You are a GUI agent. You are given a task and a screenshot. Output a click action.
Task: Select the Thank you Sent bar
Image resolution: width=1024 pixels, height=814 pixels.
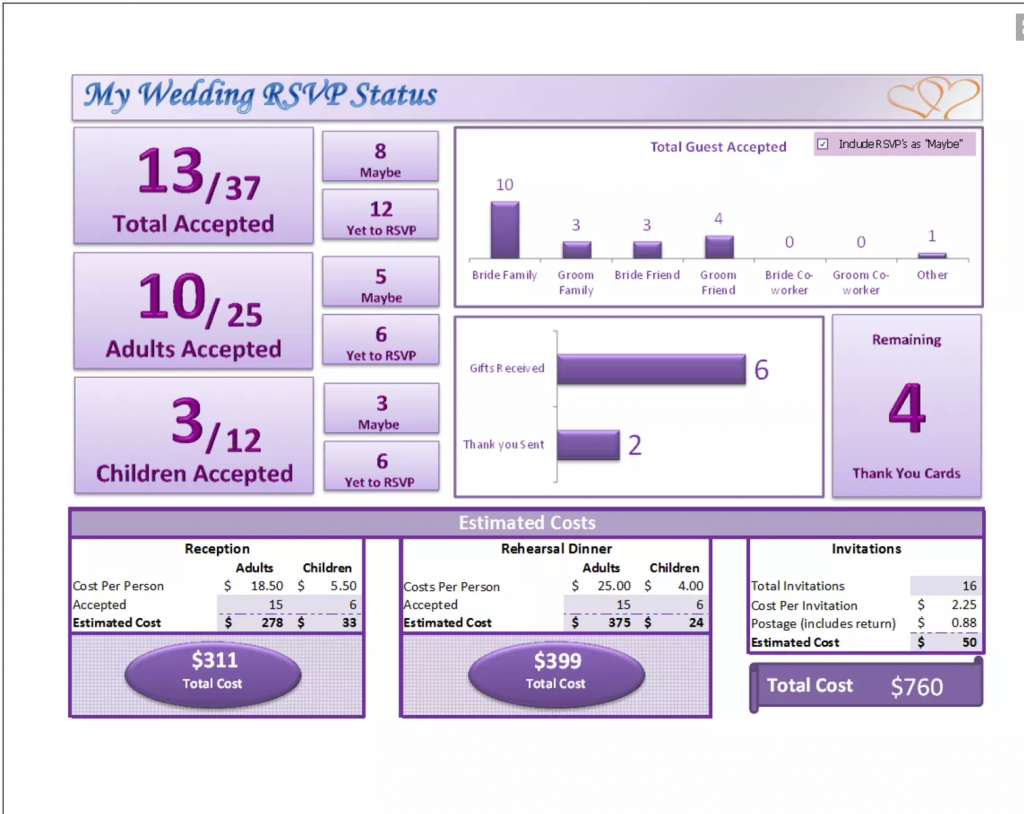pos(591,443)
